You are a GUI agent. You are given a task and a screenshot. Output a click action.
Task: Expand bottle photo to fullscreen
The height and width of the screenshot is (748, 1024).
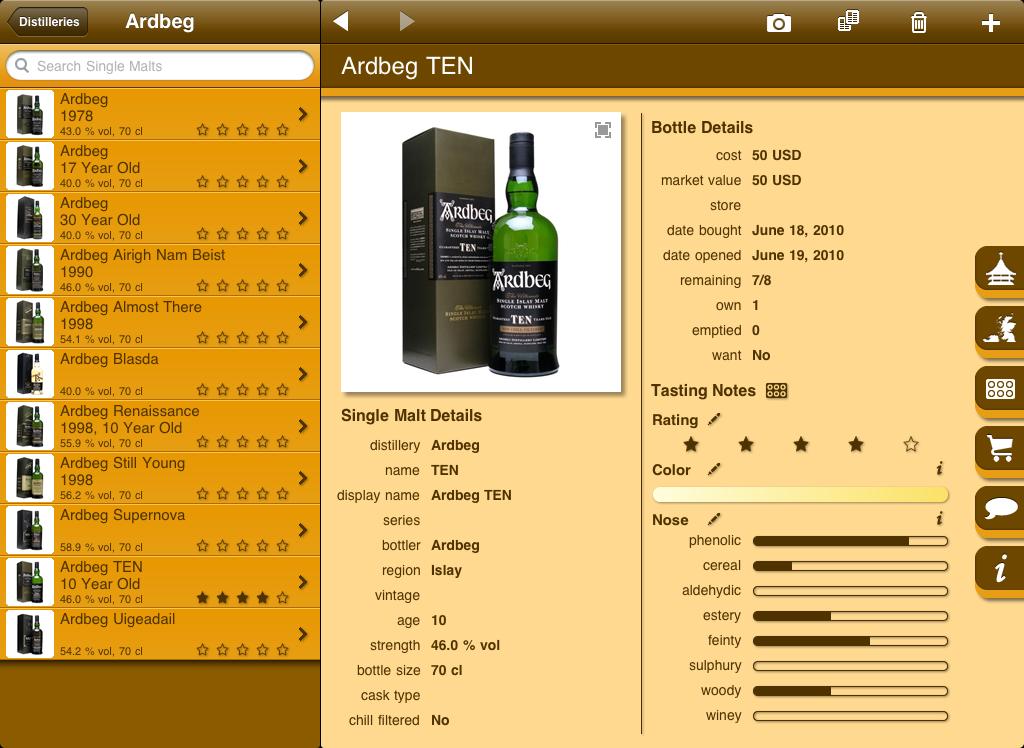(x=603, y=130)
